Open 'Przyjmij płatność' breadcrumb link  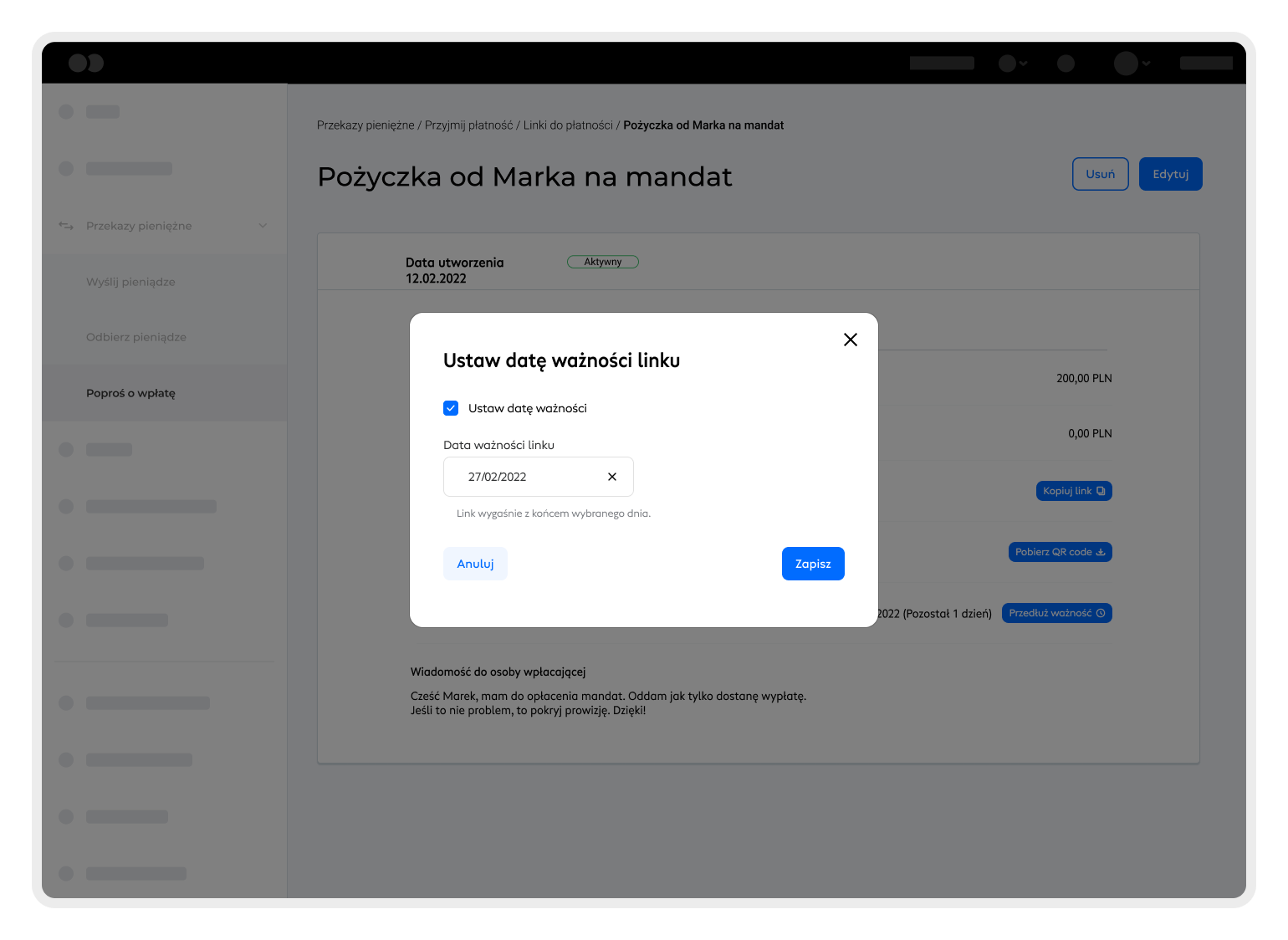click(x=468, y=125)
